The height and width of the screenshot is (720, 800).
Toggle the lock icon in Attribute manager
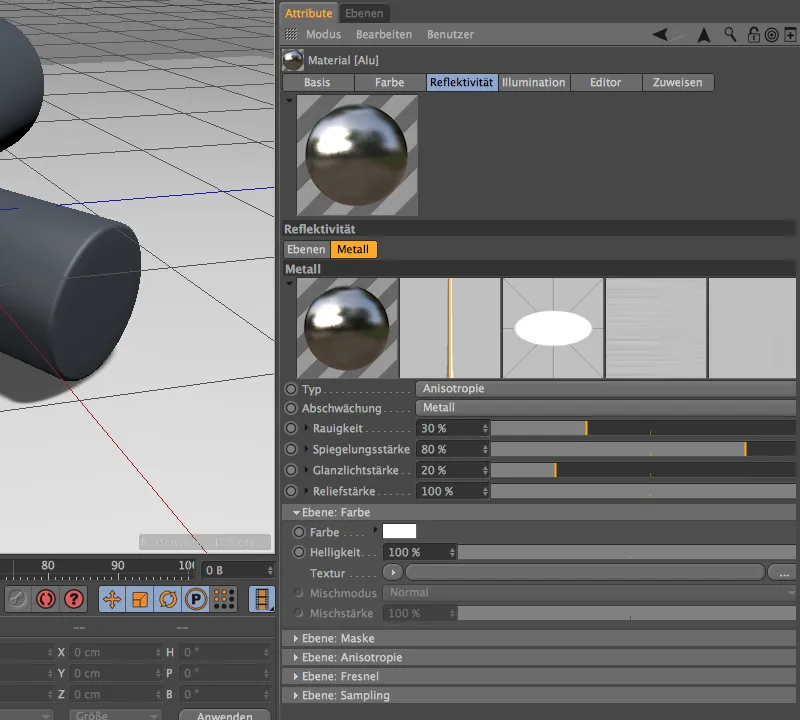(753, 35)
